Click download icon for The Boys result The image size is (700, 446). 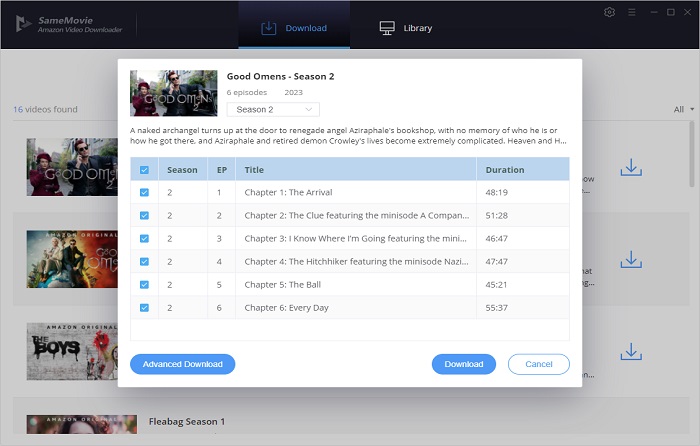pos(631,352)
